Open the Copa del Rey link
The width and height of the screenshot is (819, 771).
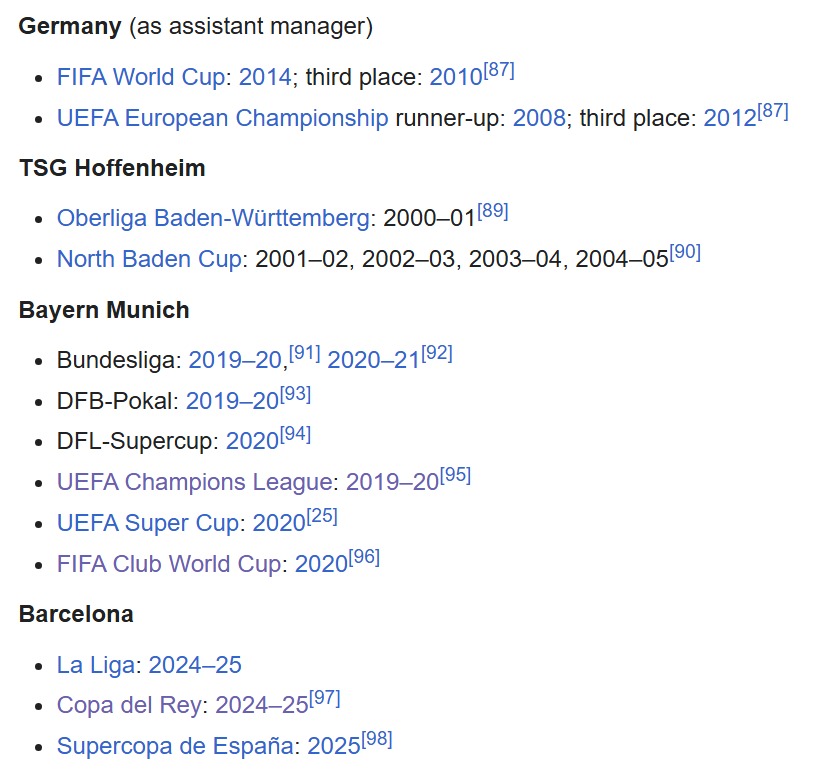tap(129, 705)
